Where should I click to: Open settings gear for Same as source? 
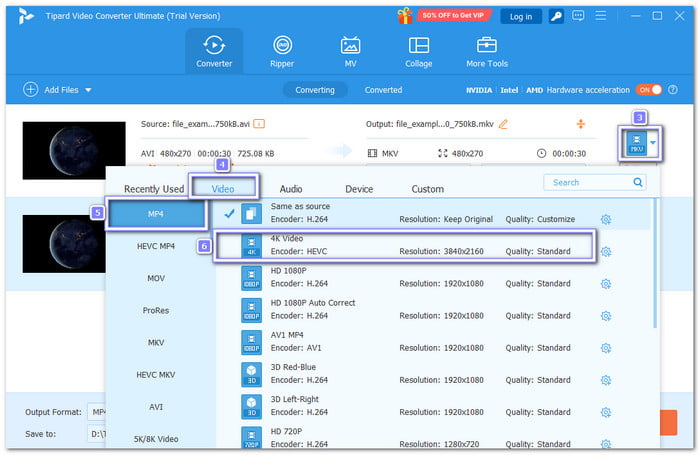tap(606, 219)
